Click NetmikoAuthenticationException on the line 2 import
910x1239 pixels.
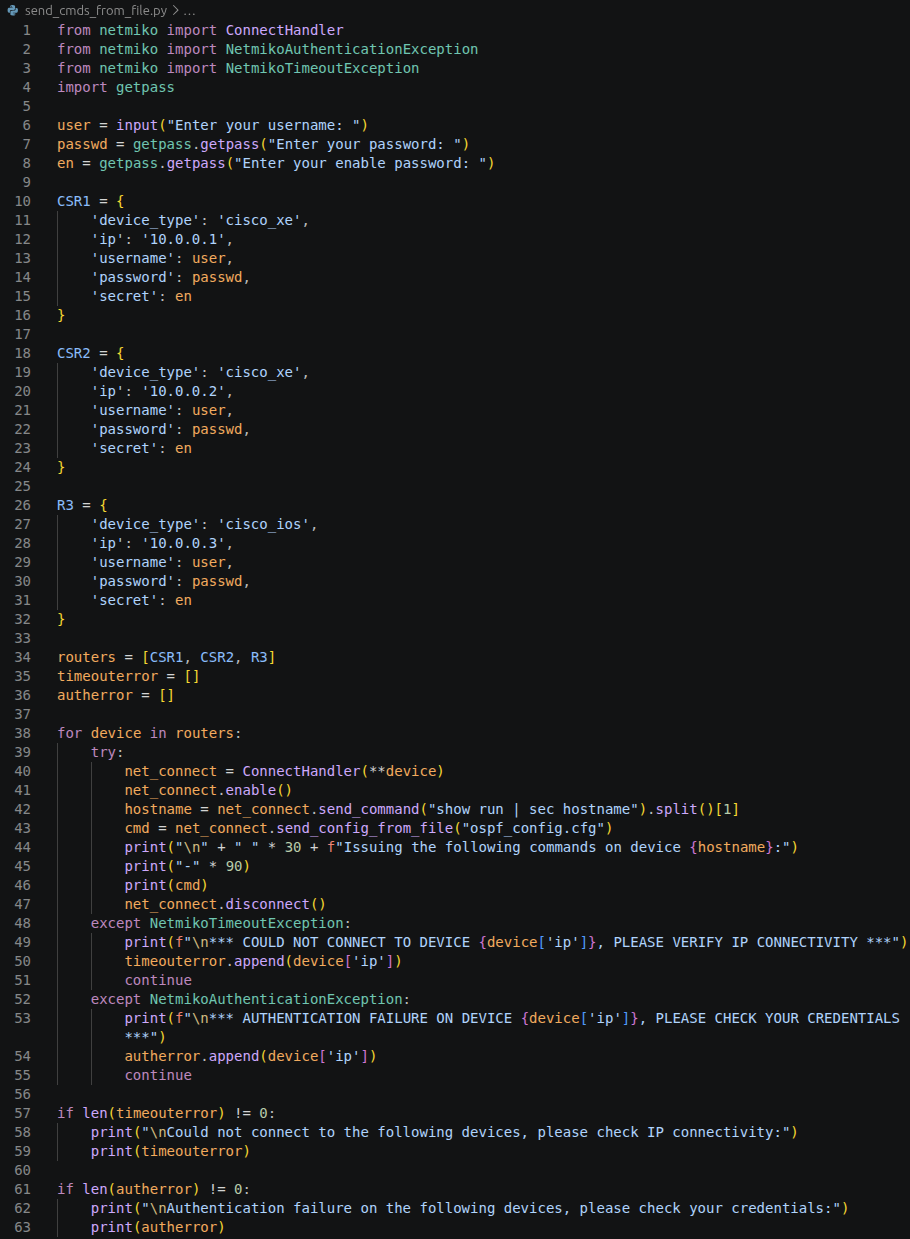point(352,49)
